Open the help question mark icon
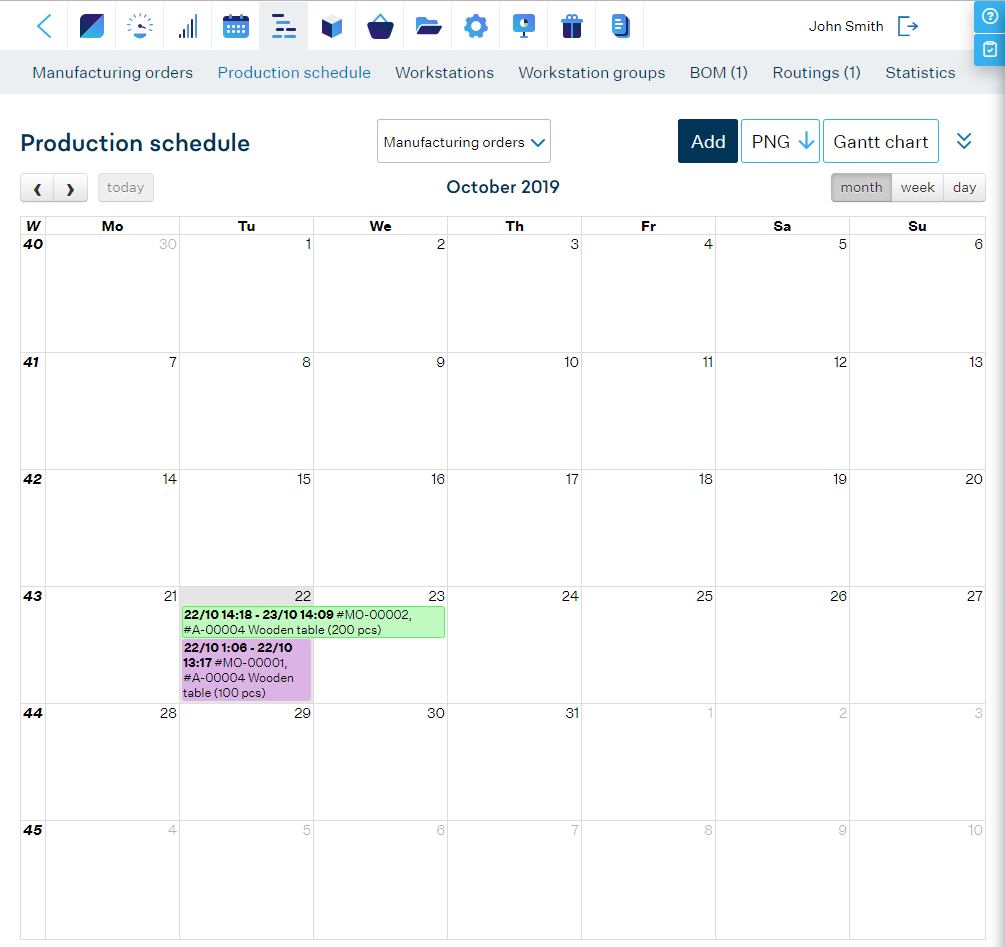The width and height of the screenshot is (1005, 947). coord(990,16)
